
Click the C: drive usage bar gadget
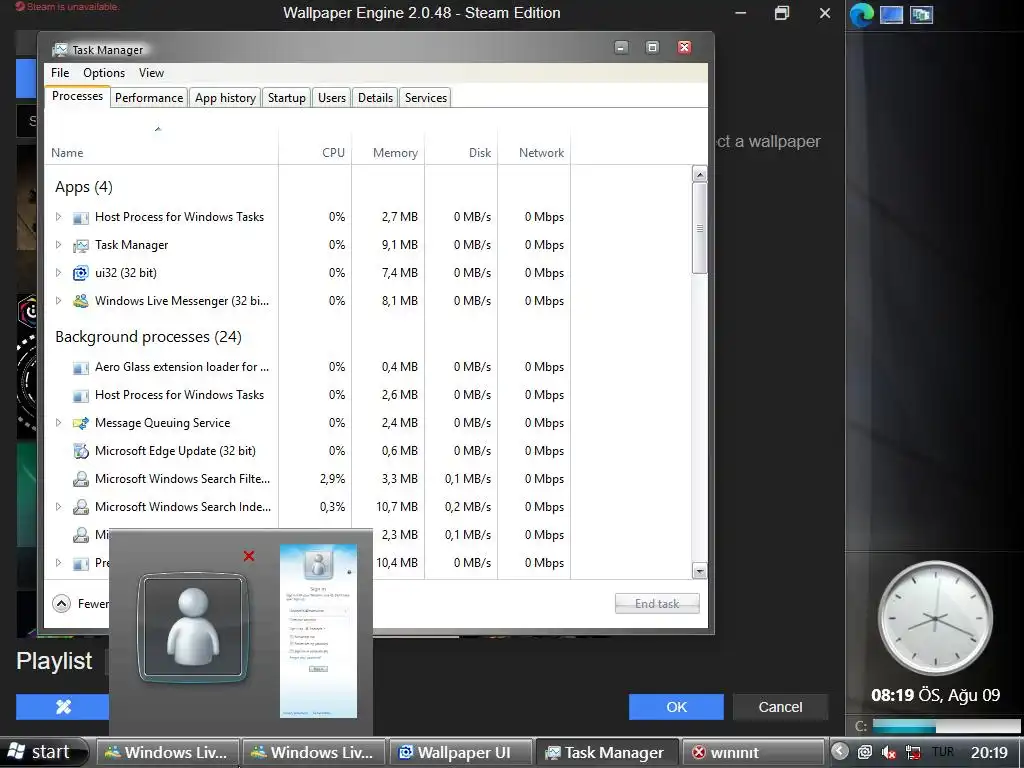click(x=946, y=726)
